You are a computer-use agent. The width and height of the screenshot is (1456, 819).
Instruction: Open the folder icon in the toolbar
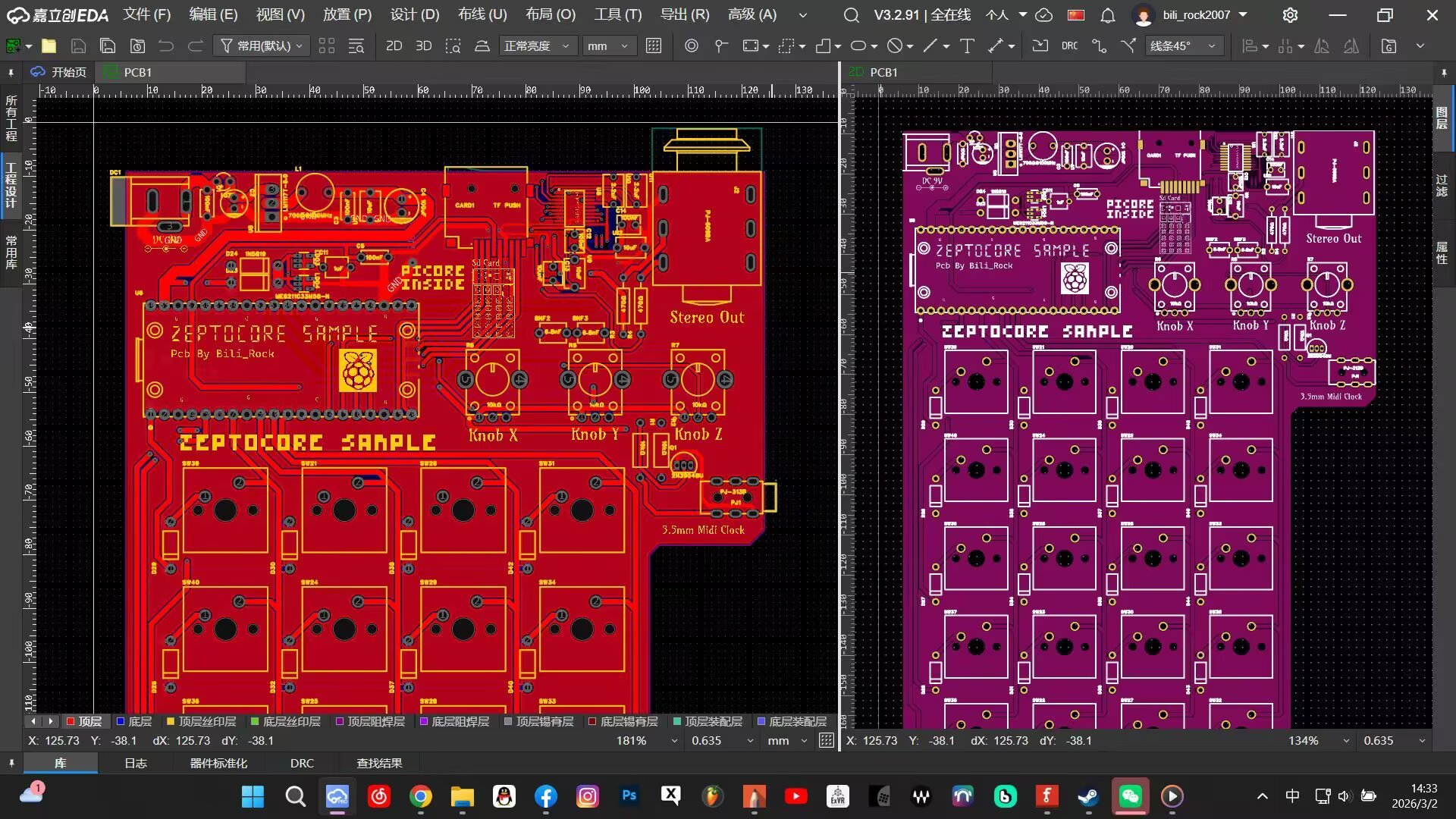pyautogui.click(x=49, y=46)
